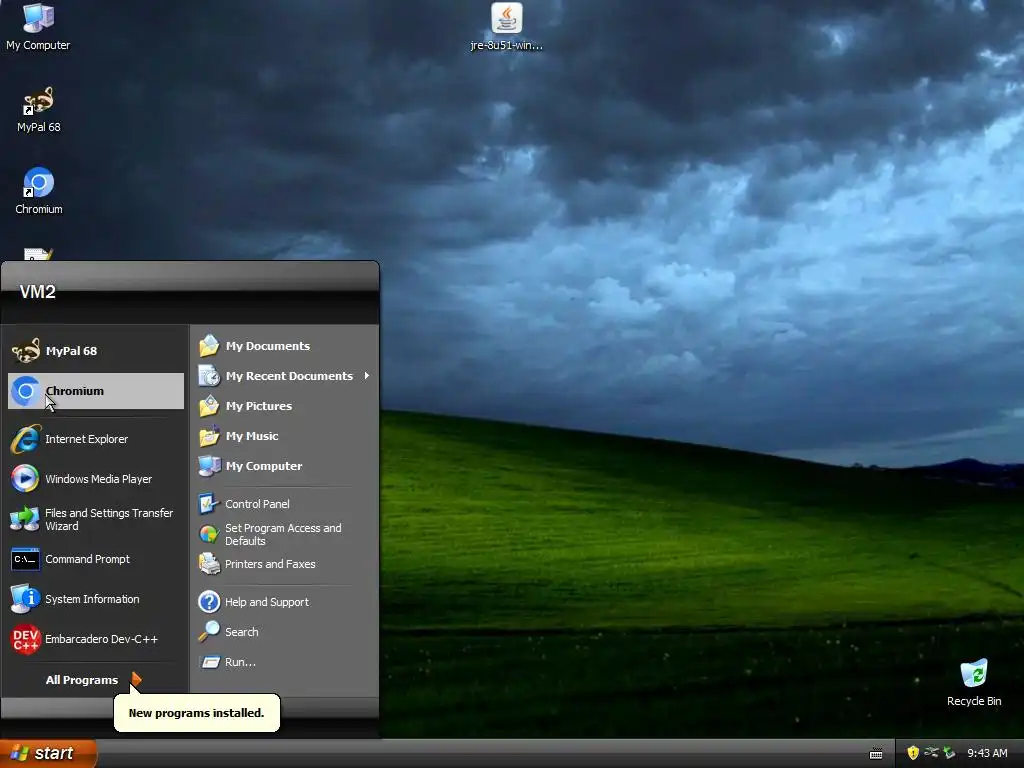Open Search label entry
The height and width of the screenshot is (768, 1024).
pos(242,632)
